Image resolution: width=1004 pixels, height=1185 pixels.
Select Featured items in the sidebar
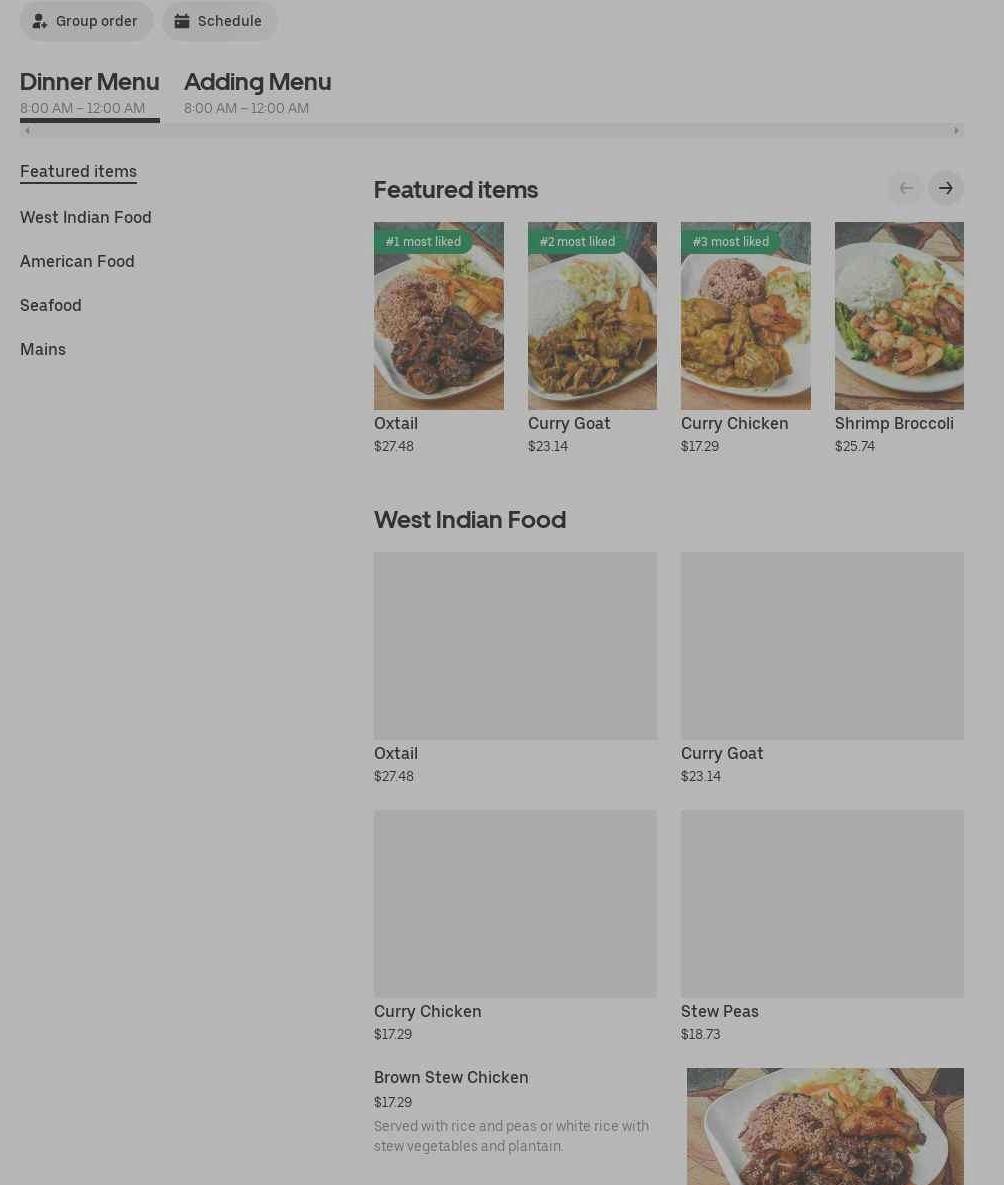coord(78,171)
